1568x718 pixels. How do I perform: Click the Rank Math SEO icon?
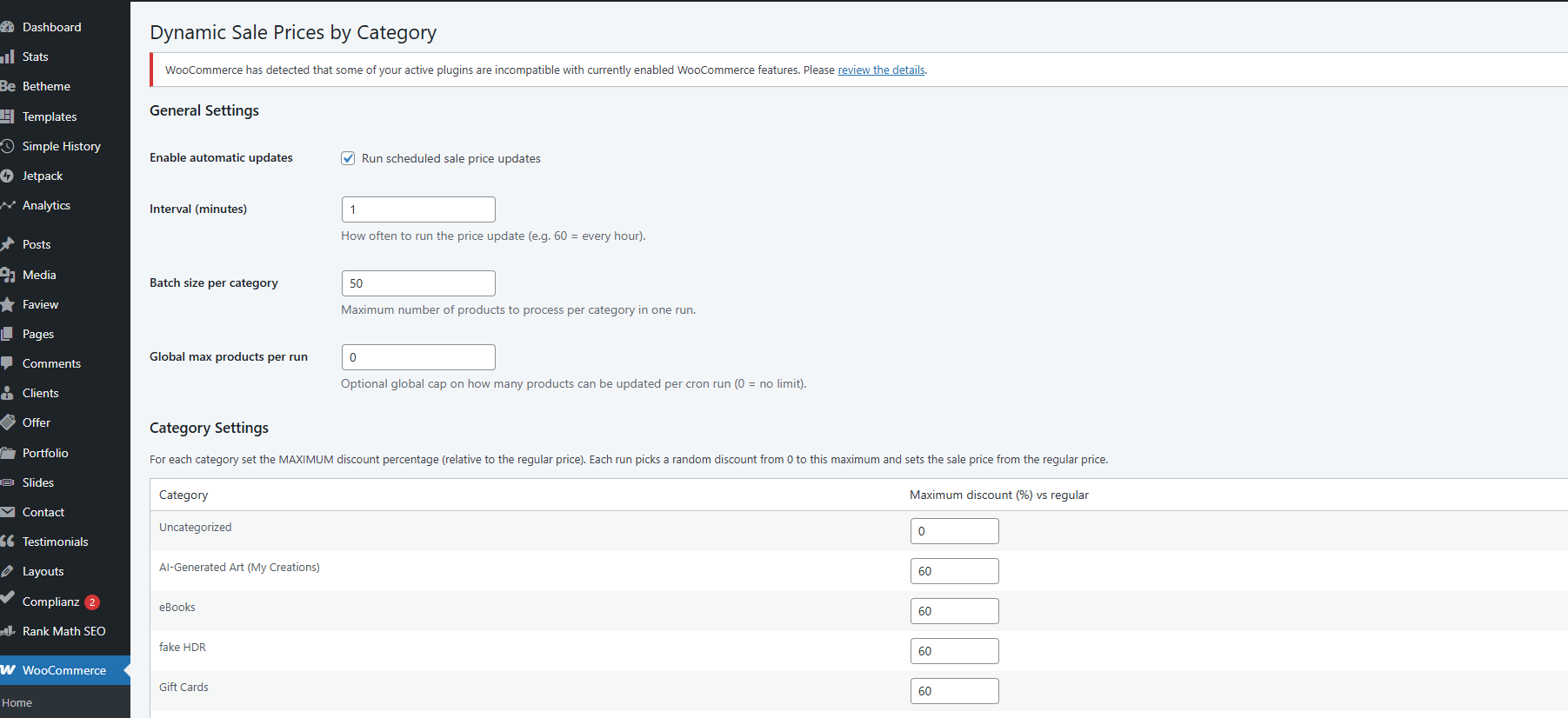point(7,631)
